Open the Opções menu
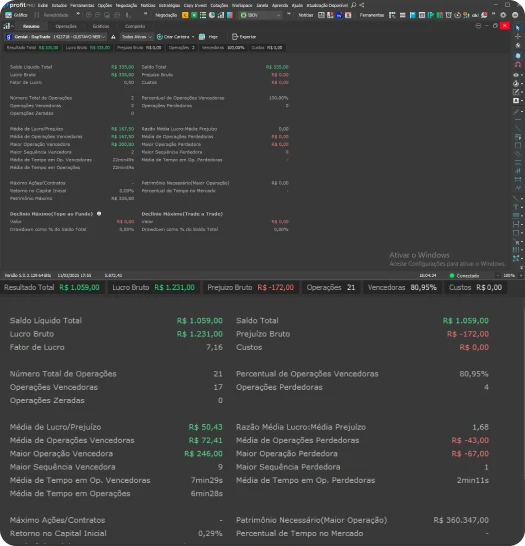This screenshot has width=525, height=546. [x=104, y=5]
